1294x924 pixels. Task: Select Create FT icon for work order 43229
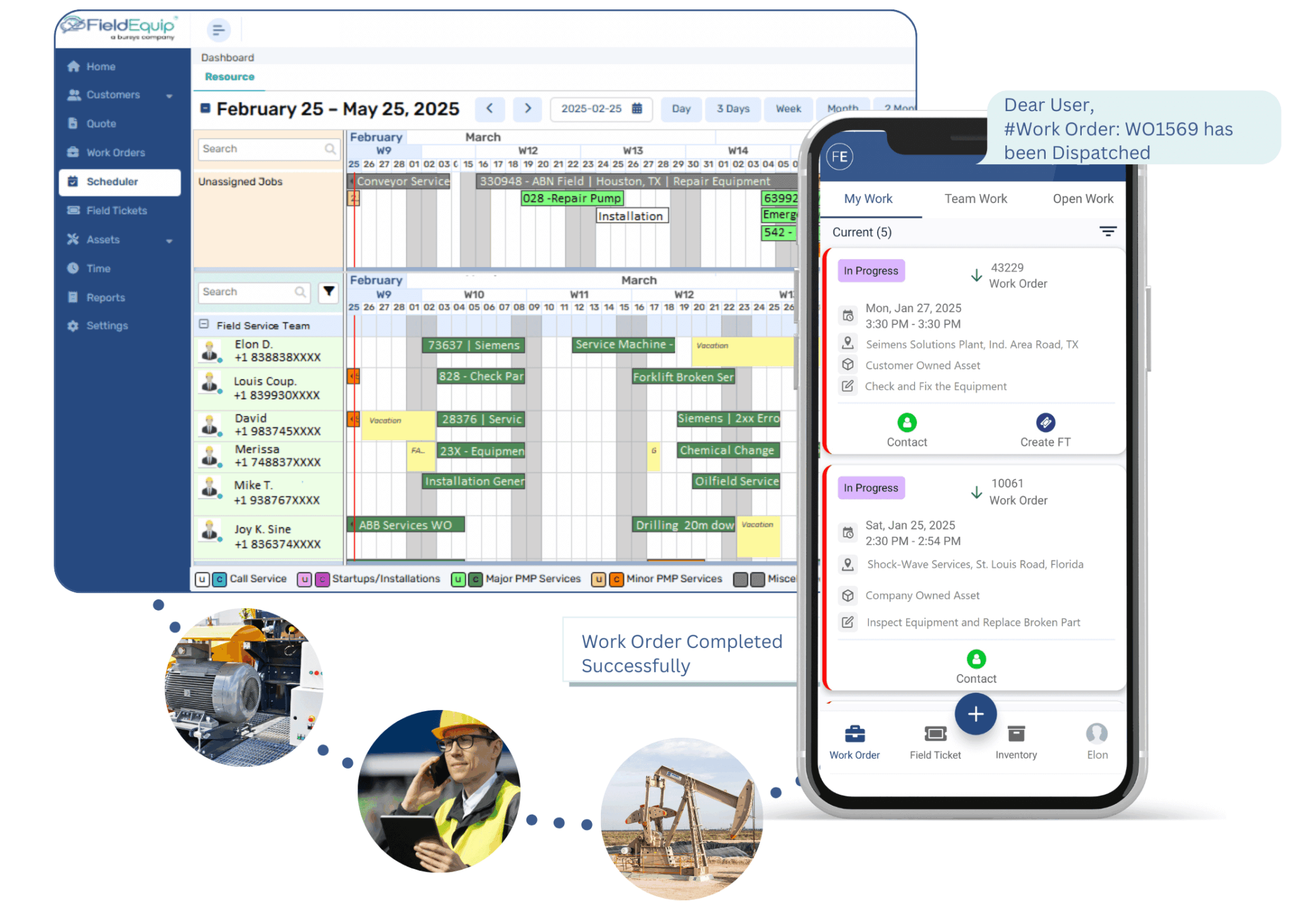[x=1045, y=422]
